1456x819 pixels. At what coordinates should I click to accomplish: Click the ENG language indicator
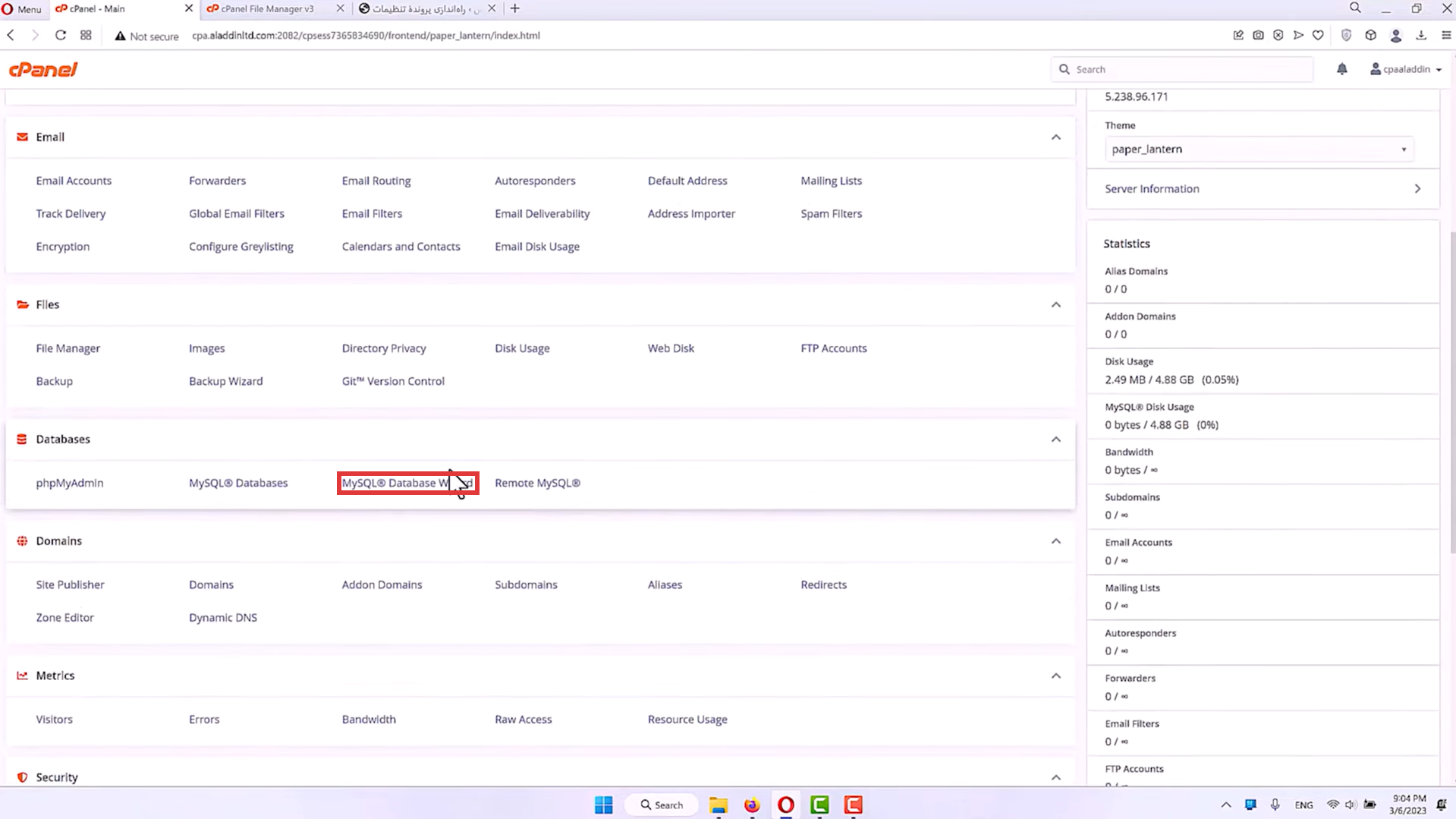tap(1303, 805)
